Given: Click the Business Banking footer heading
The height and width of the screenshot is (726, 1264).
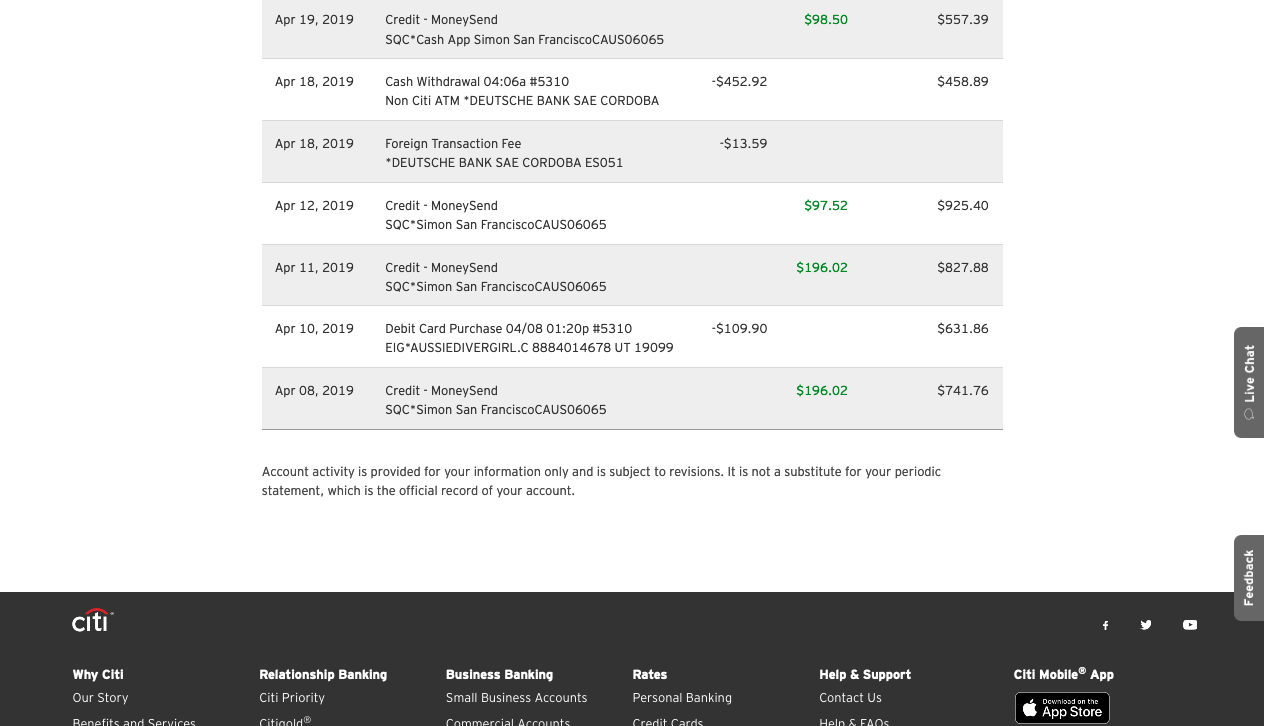Looking at the screenshot, I should [x=499, y=675].
